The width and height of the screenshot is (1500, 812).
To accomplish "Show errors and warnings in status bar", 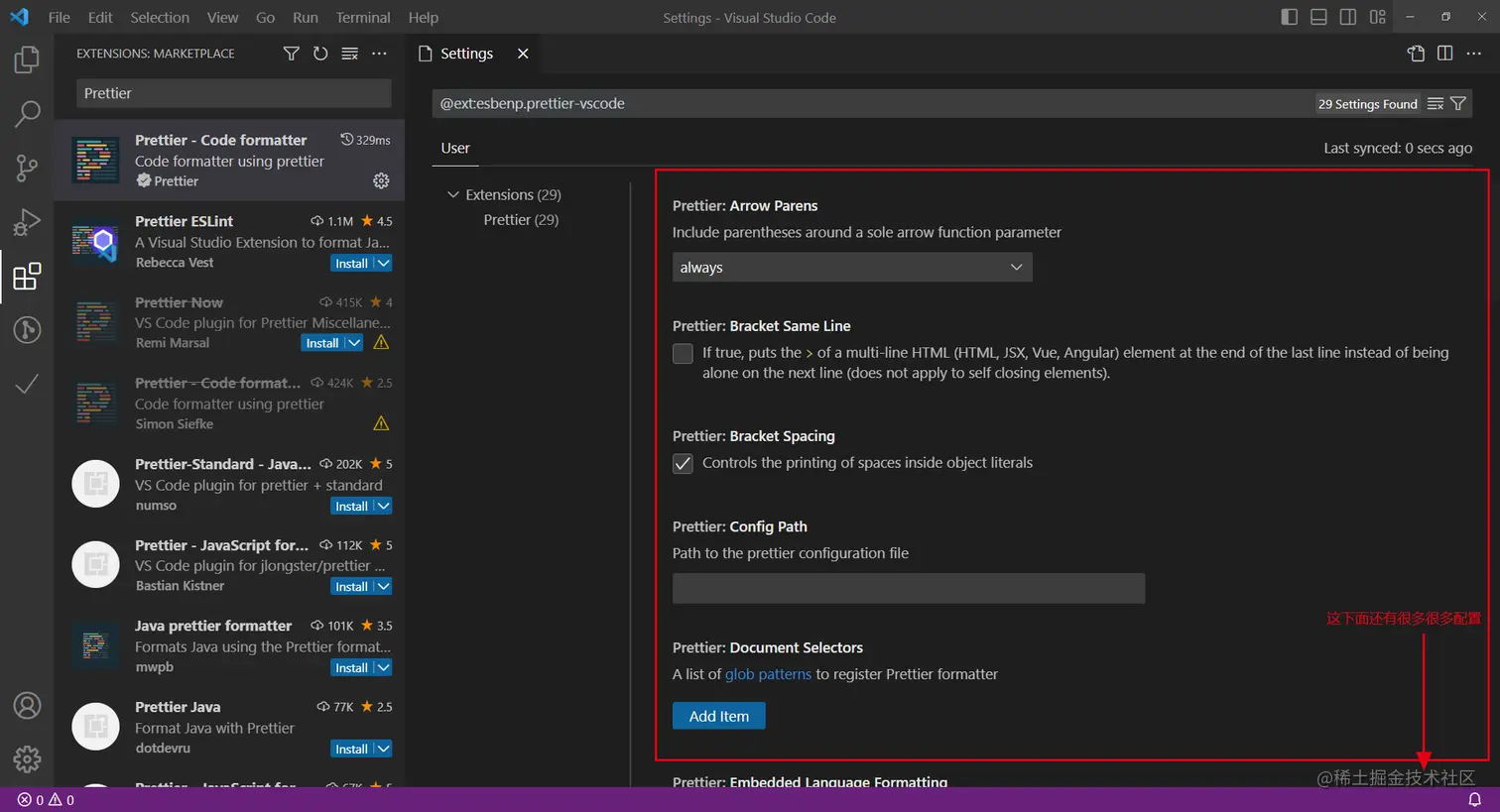I will [x=46, y=800].
